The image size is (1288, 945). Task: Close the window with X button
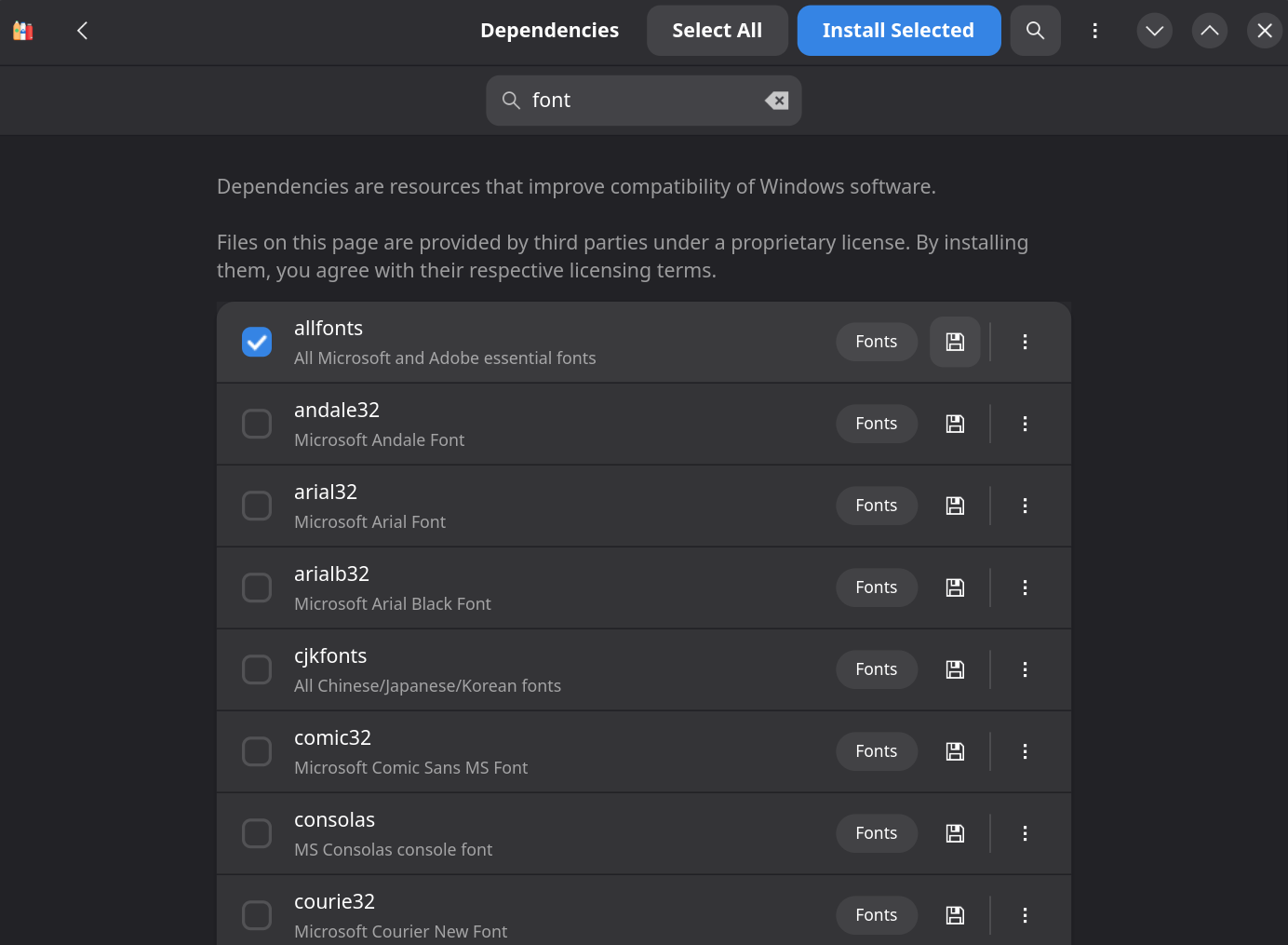(x=1264, y=31)
